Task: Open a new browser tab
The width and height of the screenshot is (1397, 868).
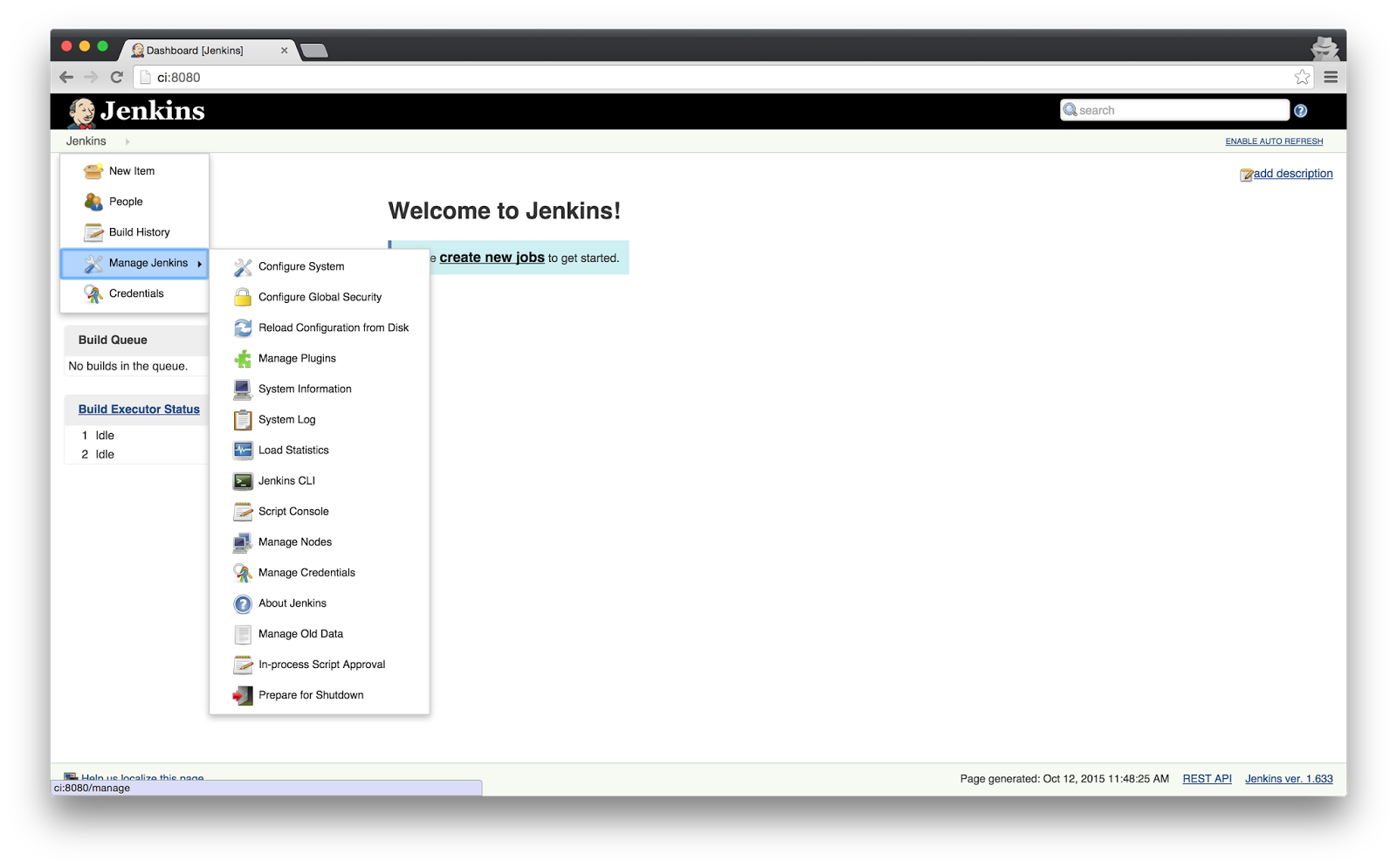Action: (314, 51)
